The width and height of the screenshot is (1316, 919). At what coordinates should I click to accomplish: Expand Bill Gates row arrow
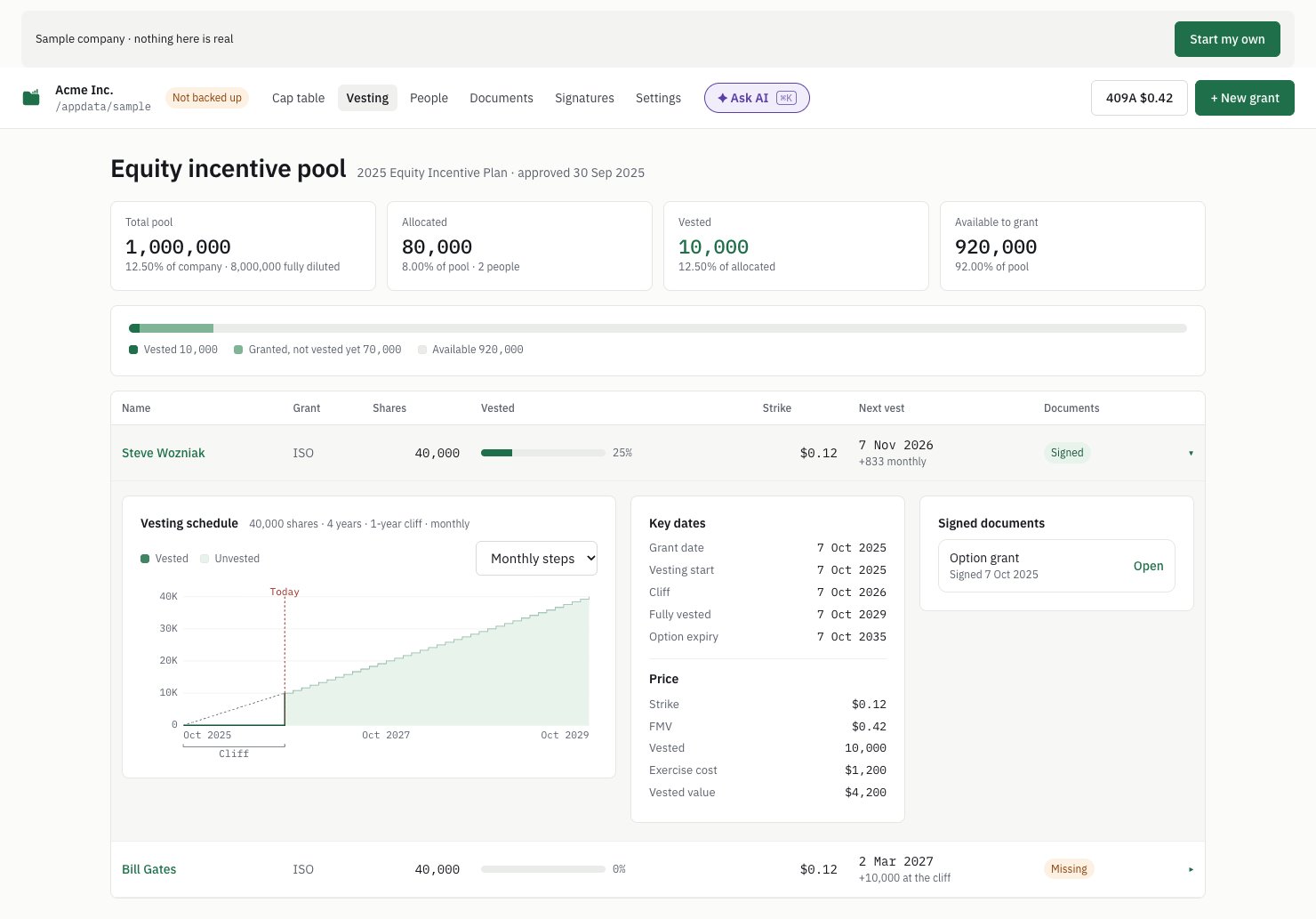point(1191,869)
